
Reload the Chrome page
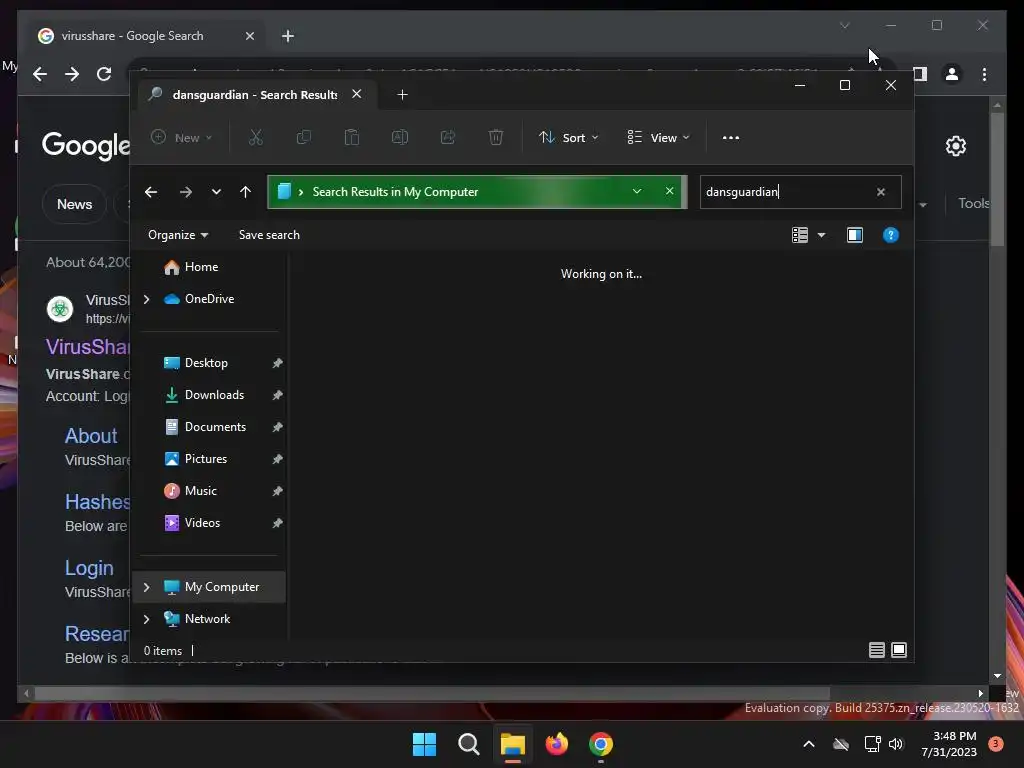point(104,74)
